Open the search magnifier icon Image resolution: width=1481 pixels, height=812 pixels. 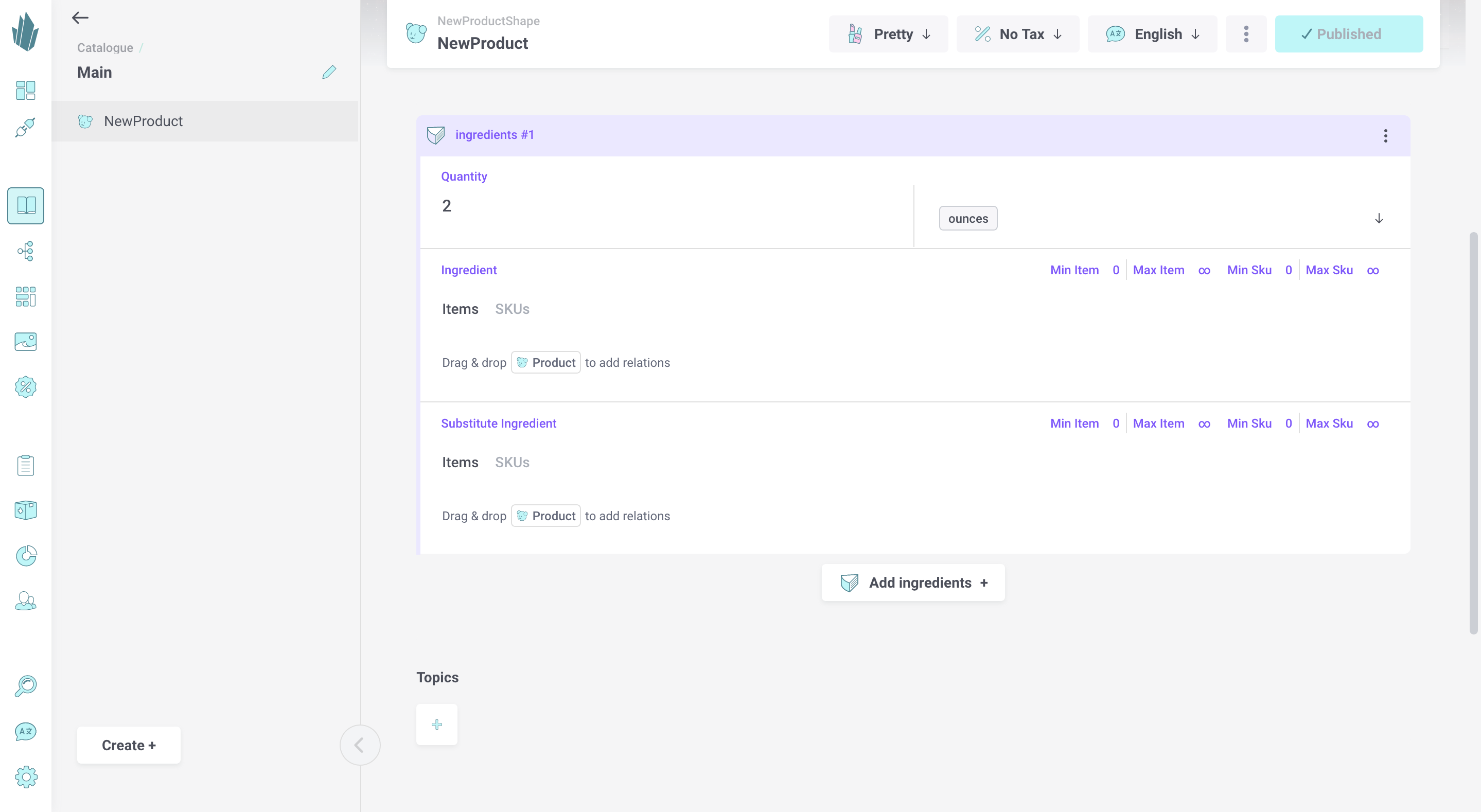pyautogui.click(x=25, y=686)
